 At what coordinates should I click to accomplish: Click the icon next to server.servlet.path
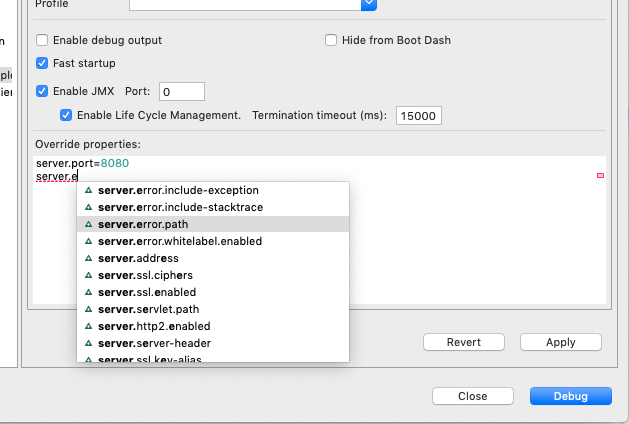tap(88, 309)
